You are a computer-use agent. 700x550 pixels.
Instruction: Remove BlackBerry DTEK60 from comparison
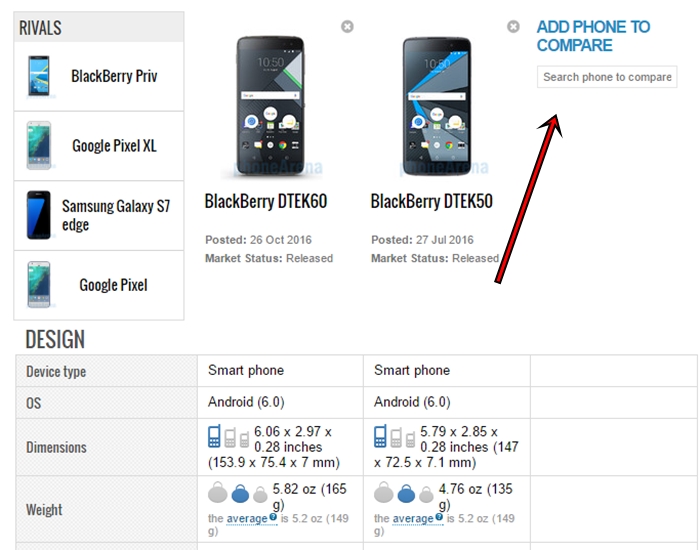pyautogui.click(x=347, y=27)
